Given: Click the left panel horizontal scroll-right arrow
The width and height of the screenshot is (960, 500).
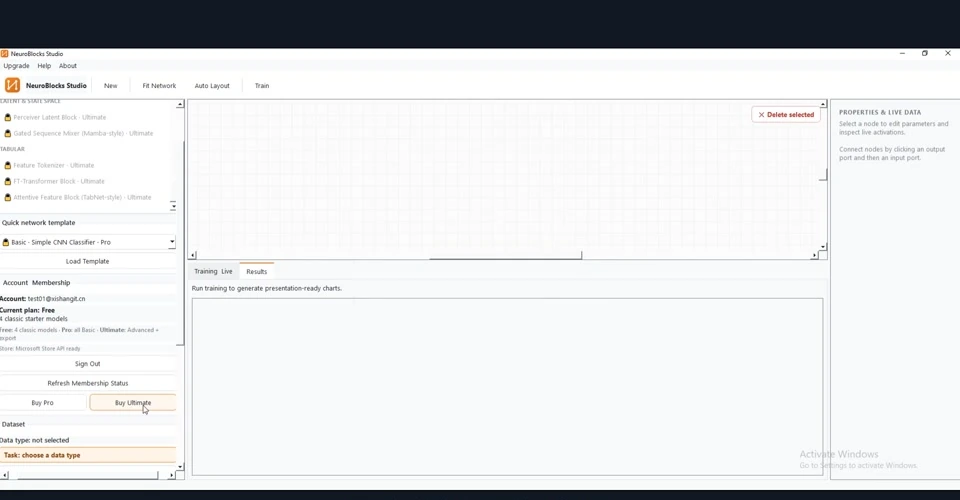Looking at the screenshot, I should pyautogui.click(x=171, y=476).
